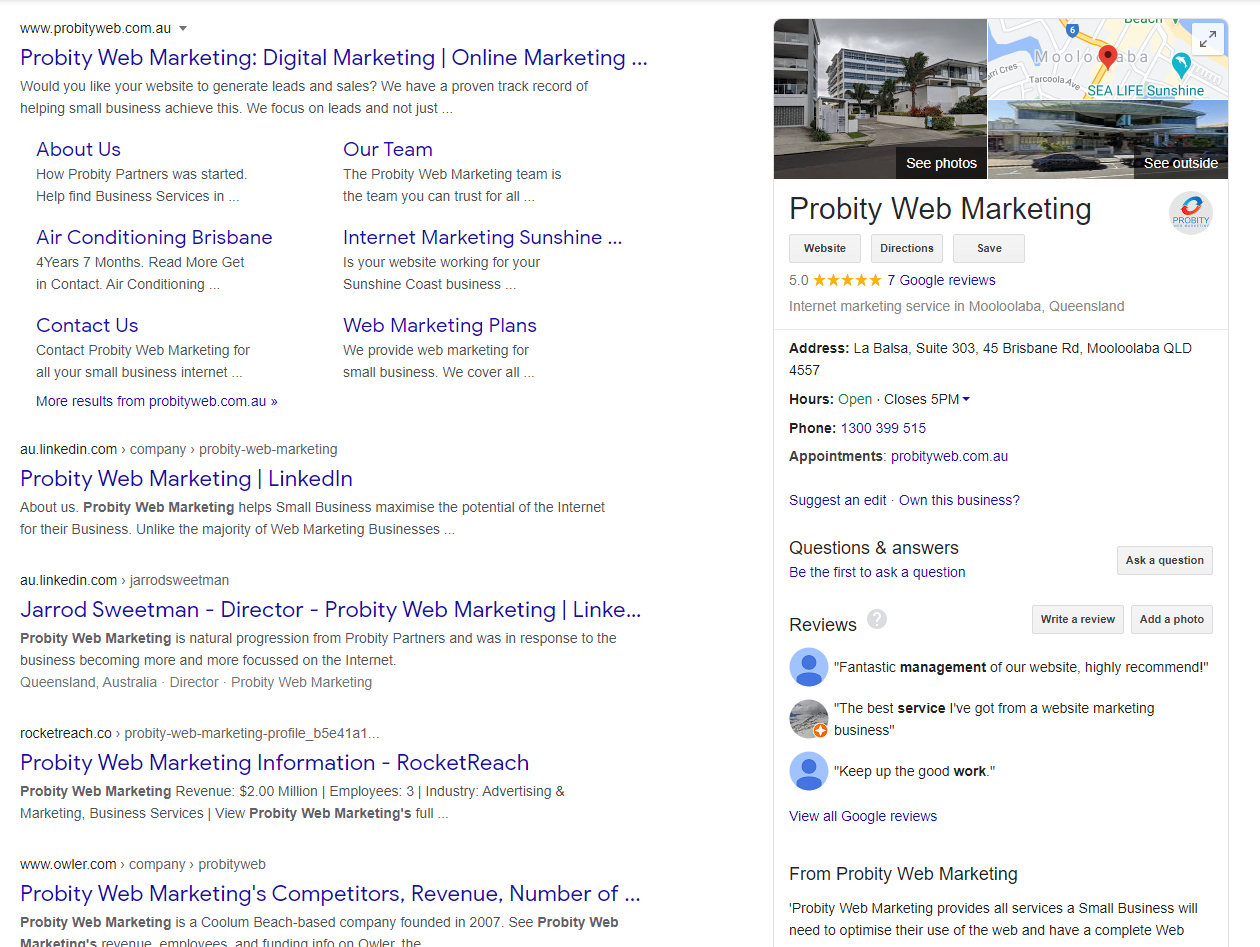Click Own this business?
Screen dimensions: 1260x947
[959, 500]
